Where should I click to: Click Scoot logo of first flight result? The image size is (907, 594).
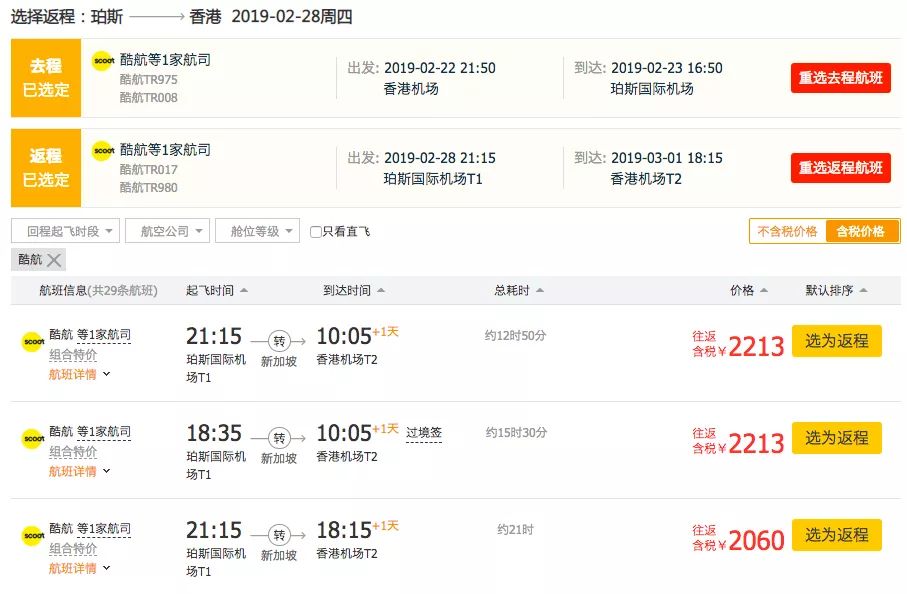[x=33, y=341]
